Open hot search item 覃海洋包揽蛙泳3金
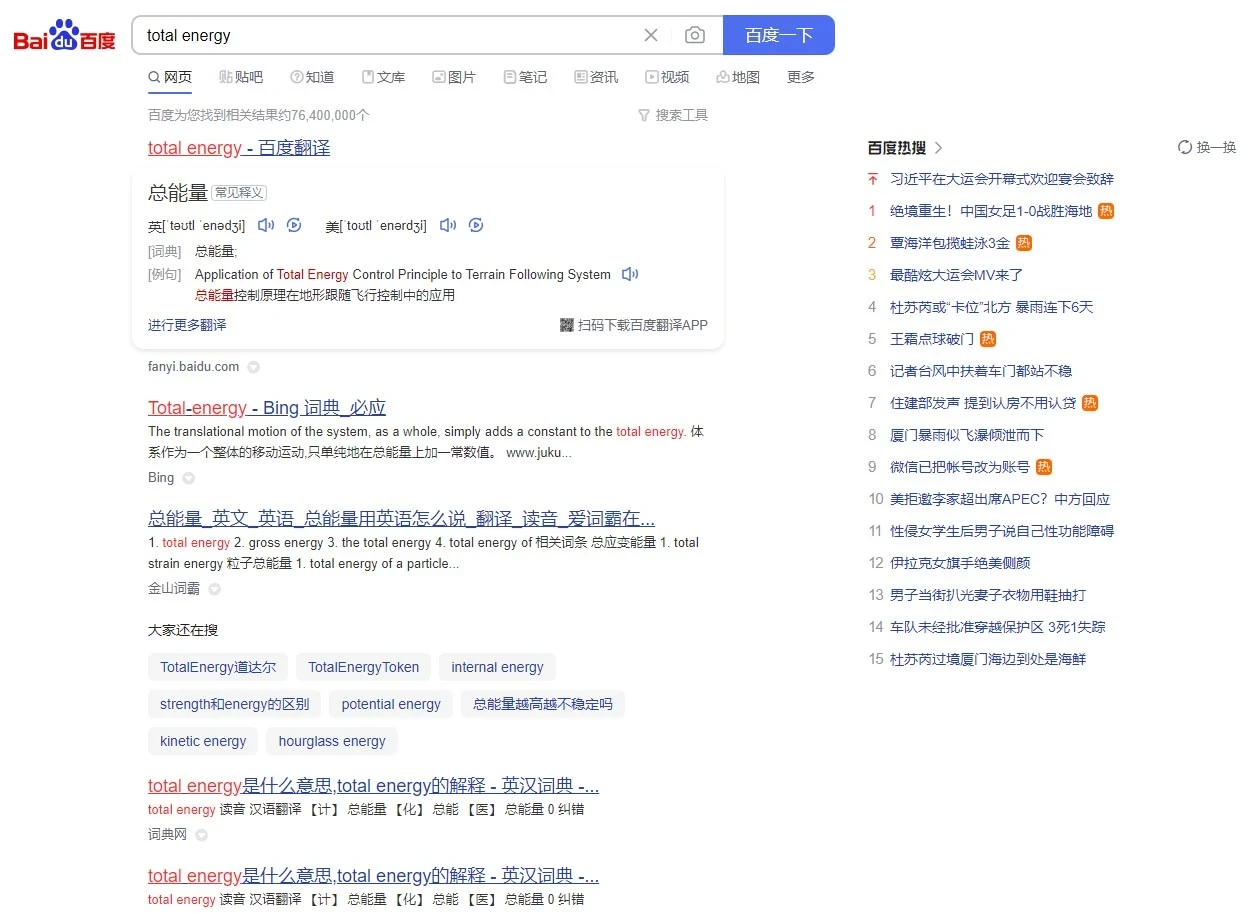 click(948, 243)
